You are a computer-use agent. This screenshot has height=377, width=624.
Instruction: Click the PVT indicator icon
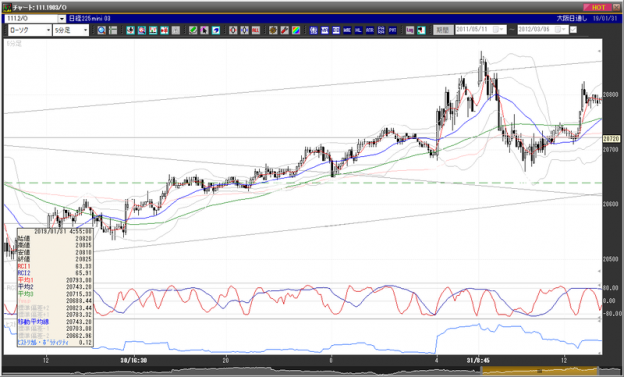392,30
